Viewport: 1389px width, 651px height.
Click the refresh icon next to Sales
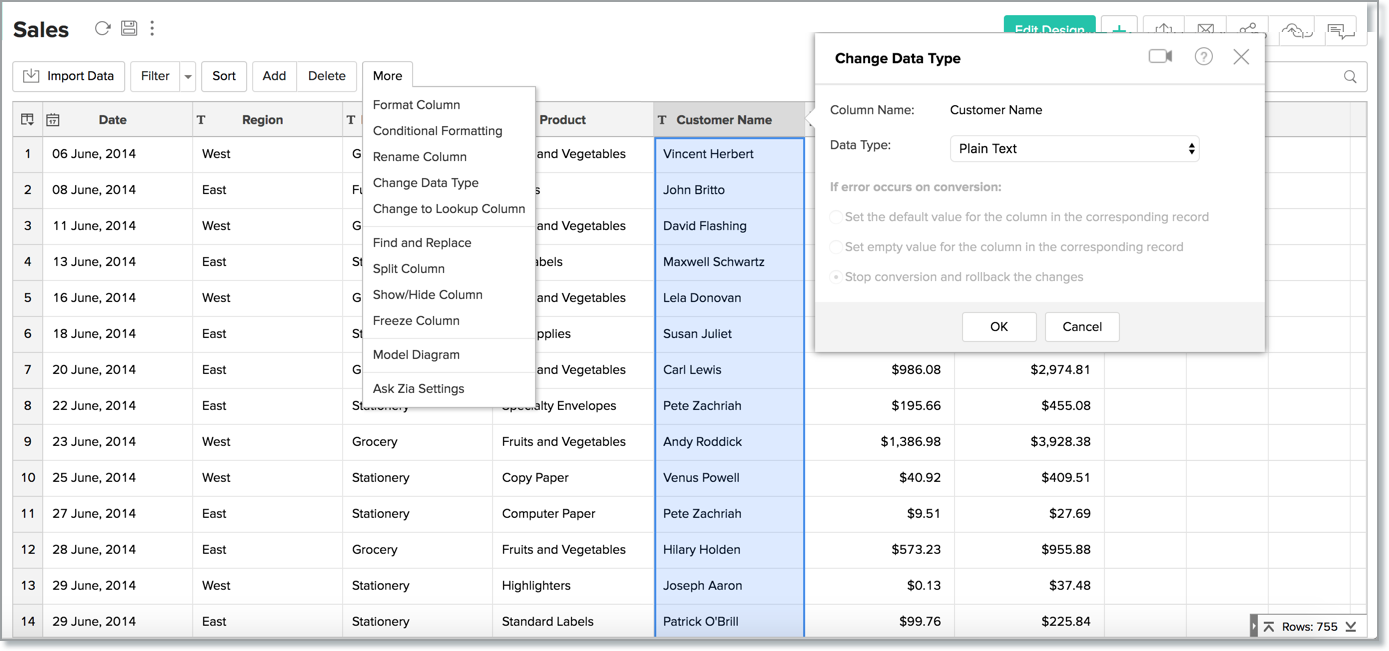[102, 28]
